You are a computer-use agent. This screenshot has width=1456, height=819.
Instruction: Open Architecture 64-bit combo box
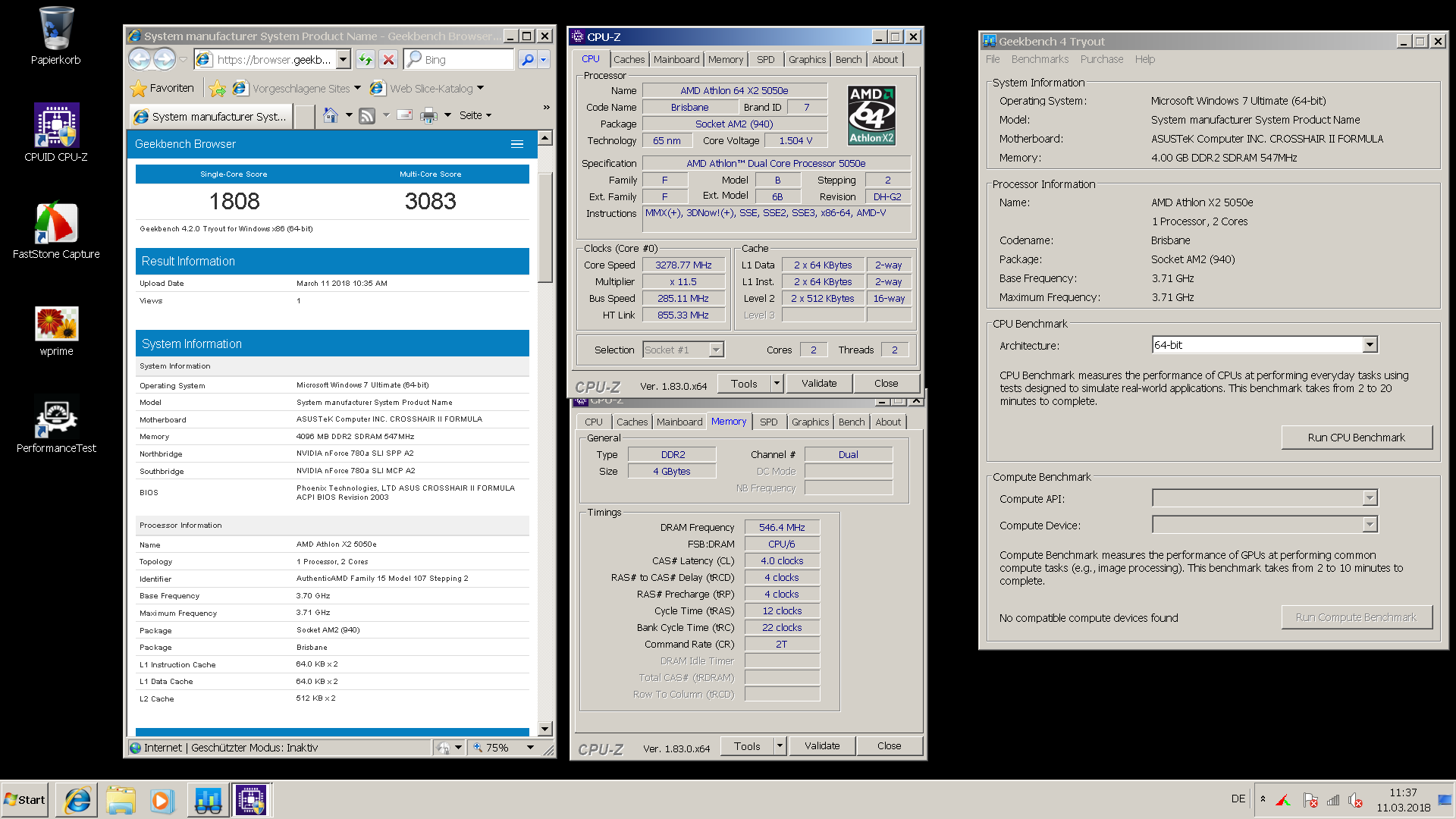[x=1265, y=345]
